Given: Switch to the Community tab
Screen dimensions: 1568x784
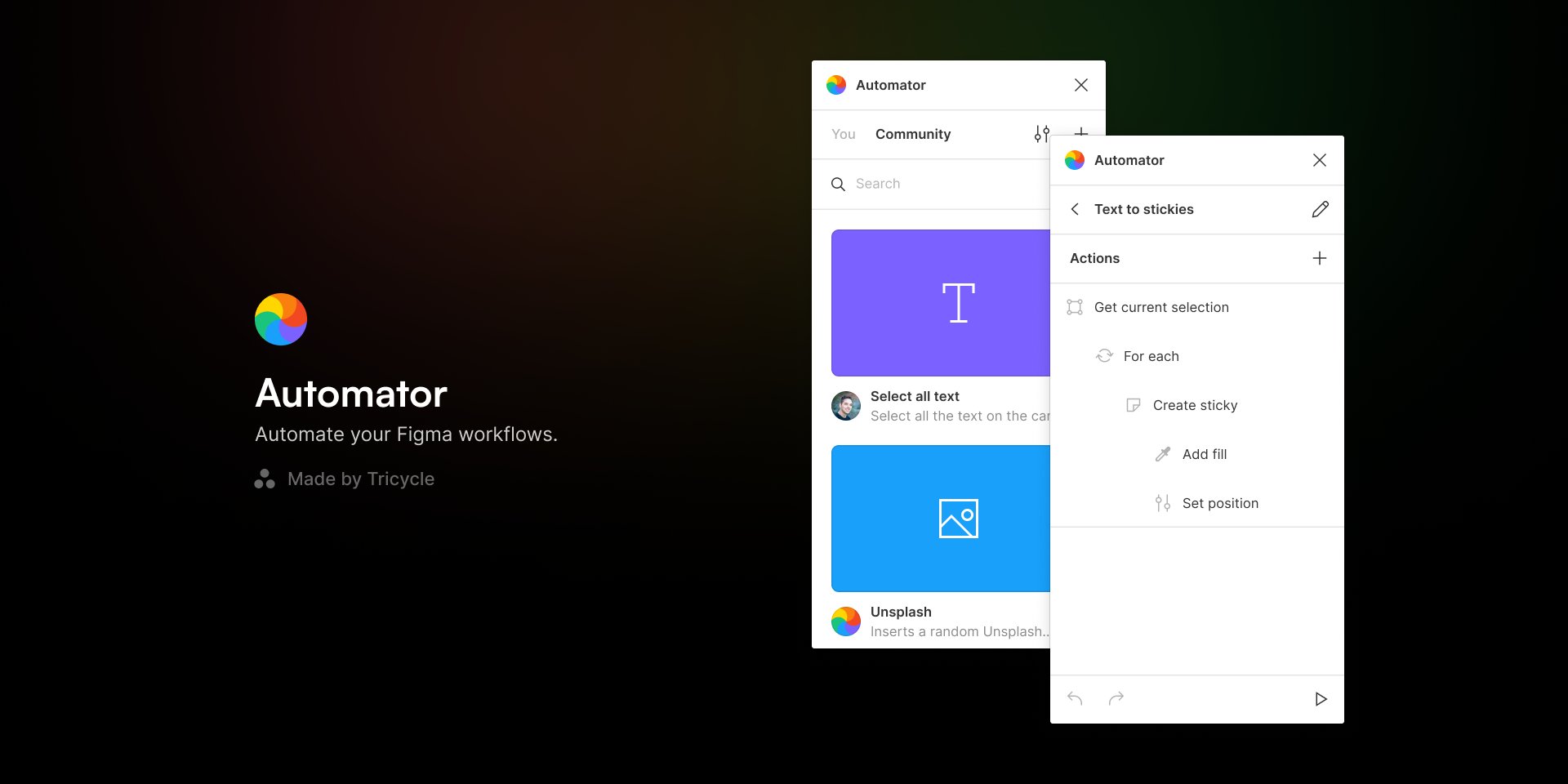Looking at the screenshot, I should pyautogui.click(x=913, y=135).
